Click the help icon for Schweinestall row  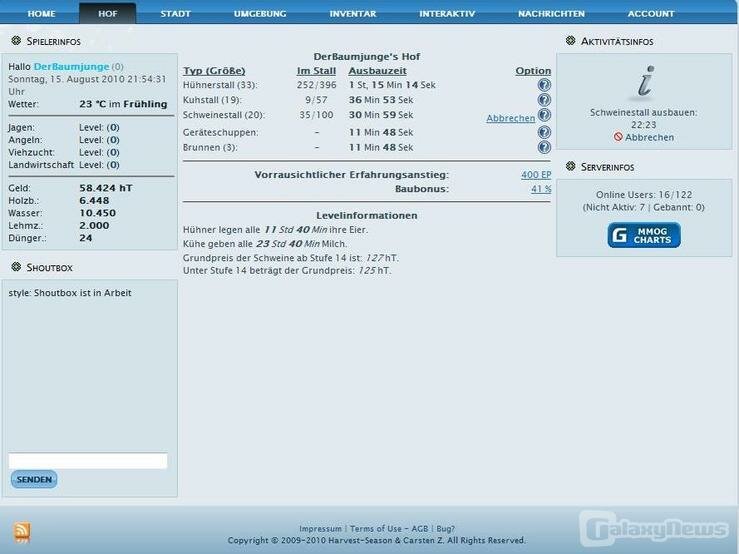(544, 115)
